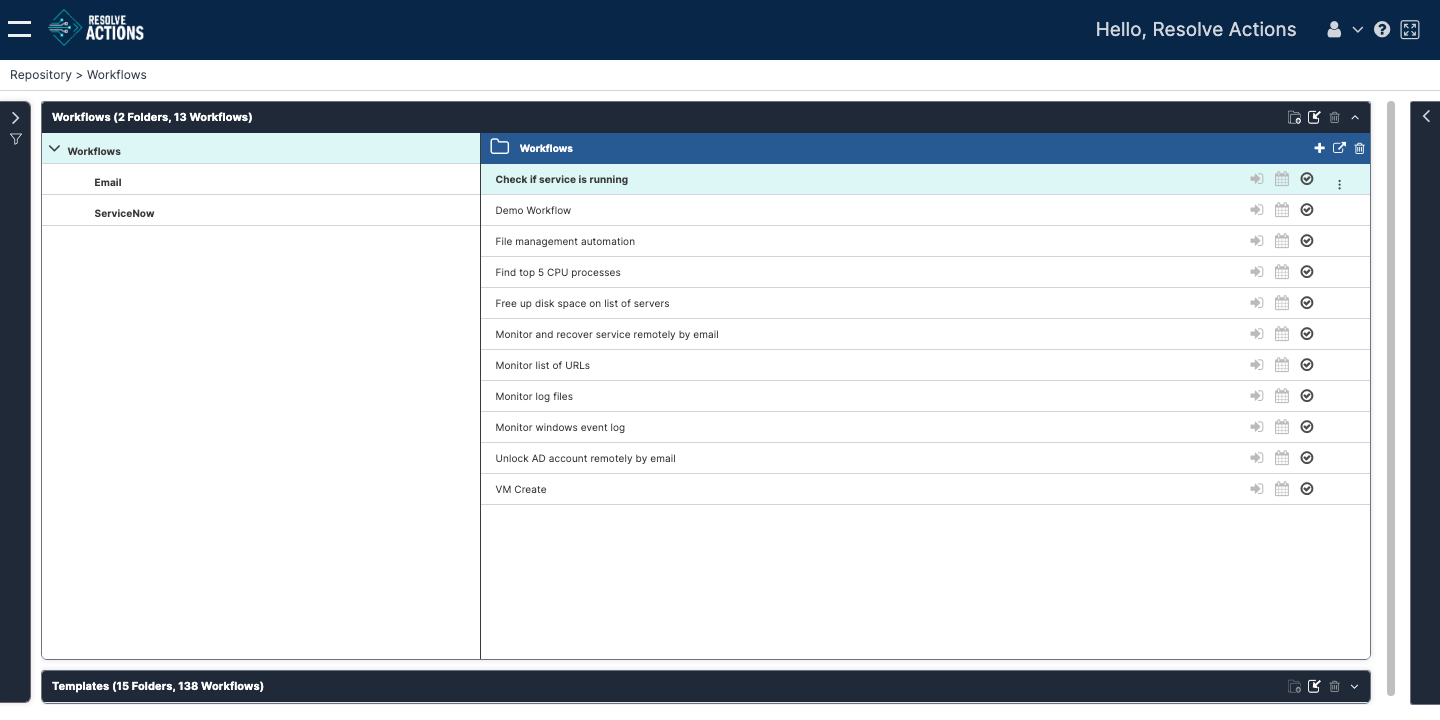This screenshot has height=720, width=1440.
Task: Delete folder using blue bar trash icon
Action: tap(1359, 148)
